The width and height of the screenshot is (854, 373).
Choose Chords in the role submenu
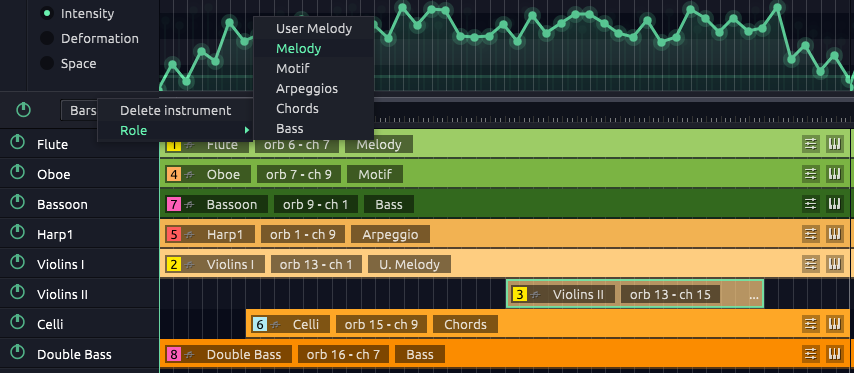pos(314,109)
